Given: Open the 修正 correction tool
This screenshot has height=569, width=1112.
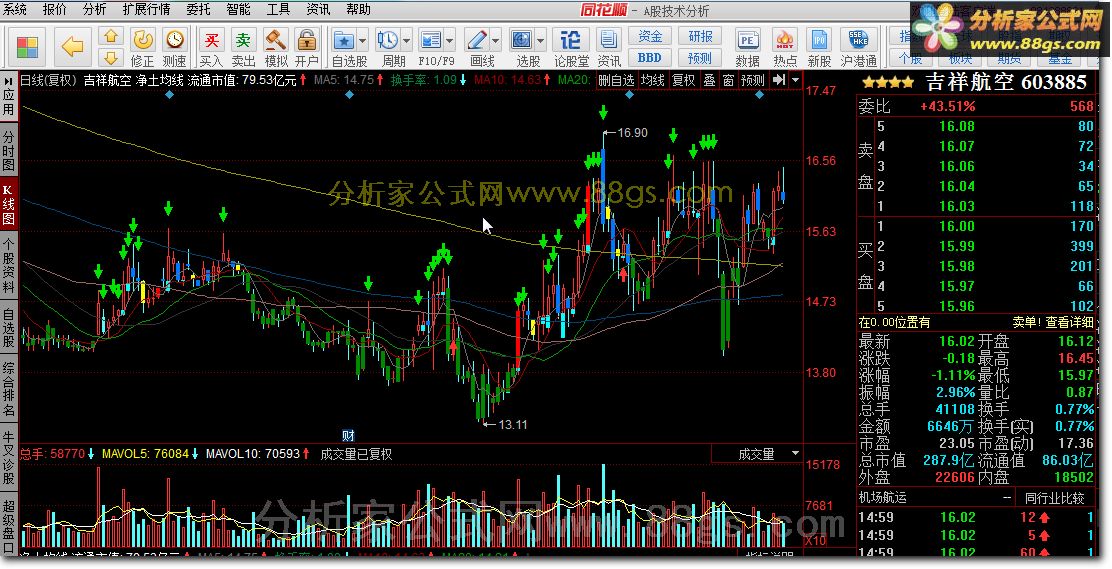Looking at the screenshot, I should pos(143,47).
